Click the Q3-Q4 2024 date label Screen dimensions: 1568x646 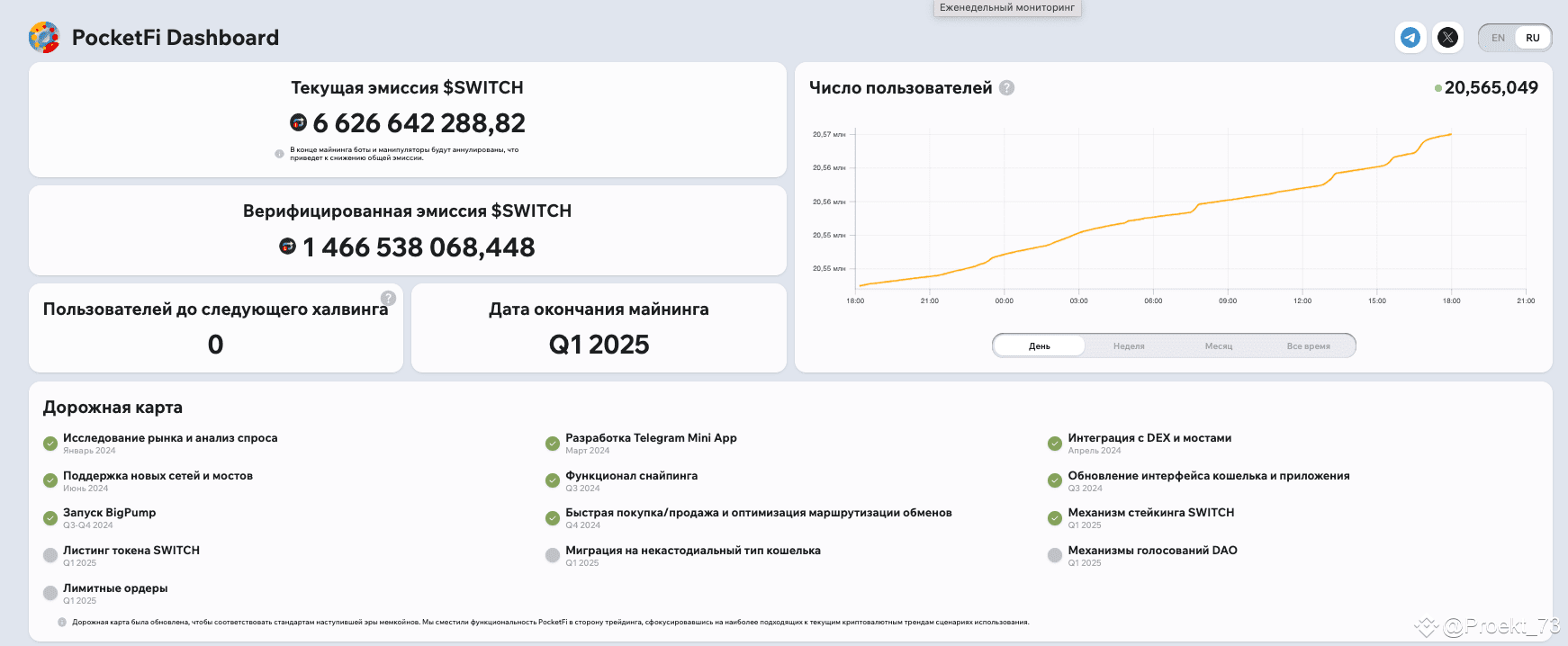[88, 525]
